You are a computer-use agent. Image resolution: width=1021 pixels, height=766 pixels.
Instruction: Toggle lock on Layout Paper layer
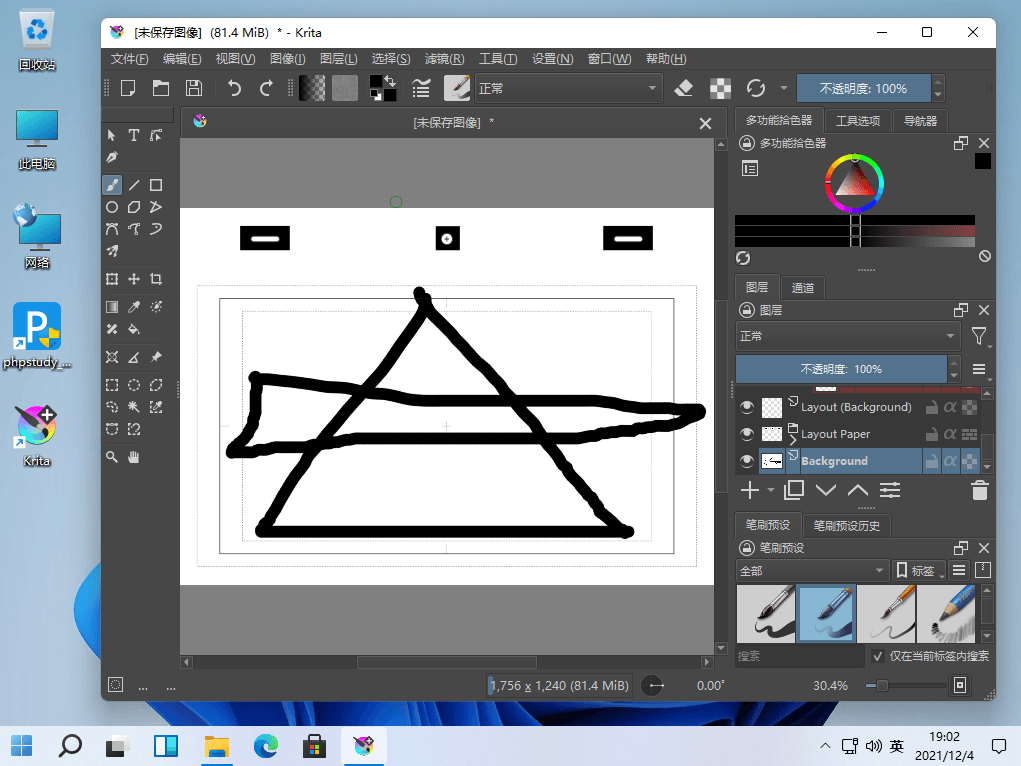932,434
